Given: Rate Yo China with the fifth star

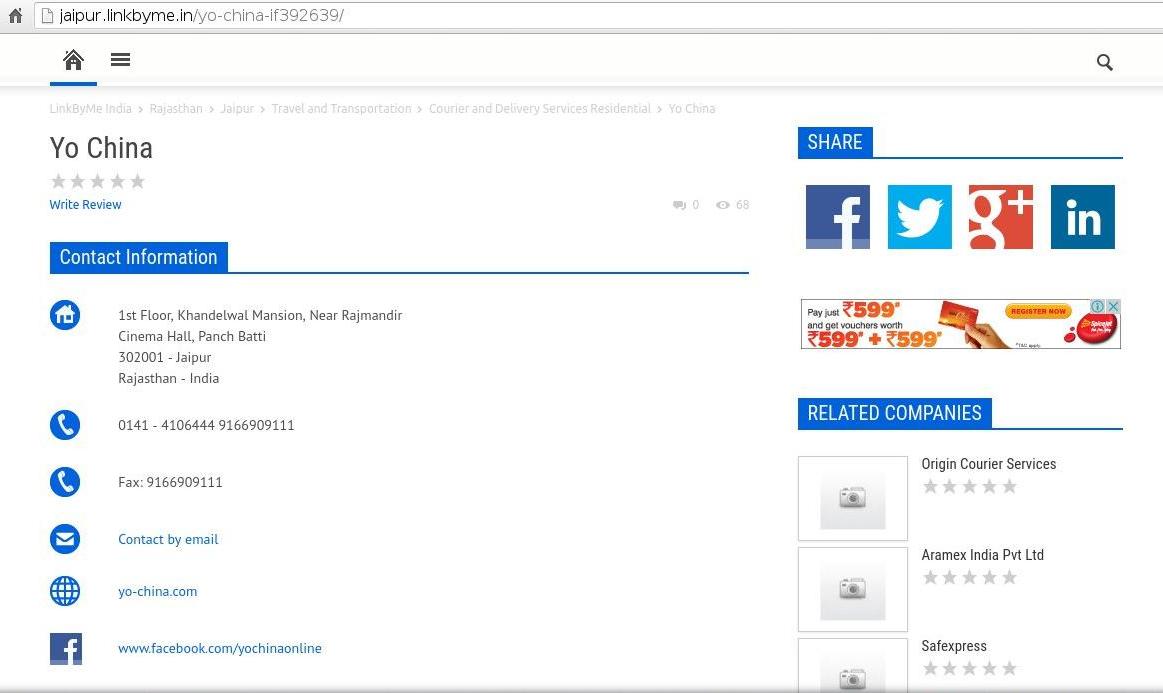Looking at the screenshot, I should 137,181.
